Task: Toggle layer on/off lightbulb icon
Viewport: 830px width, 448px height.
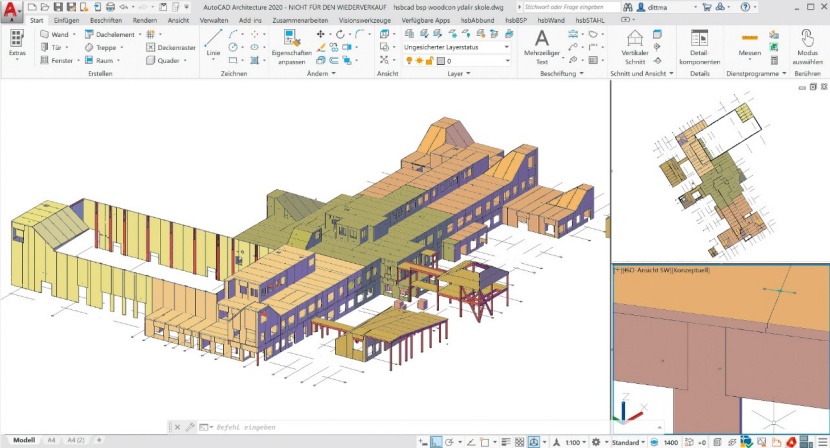Action: pos(408,61)
